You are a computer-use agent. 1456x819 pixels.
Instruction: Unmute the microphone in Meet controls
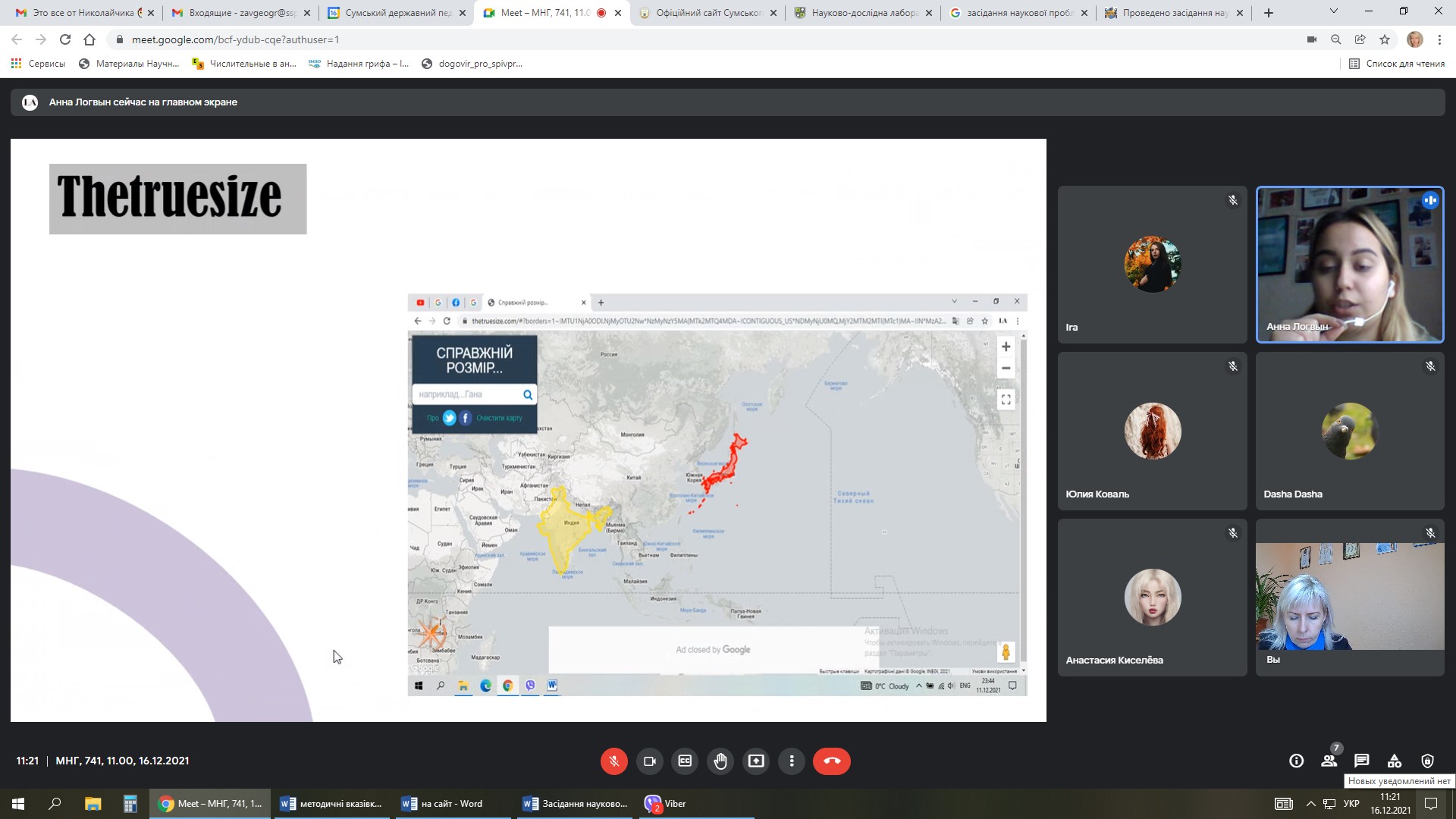point(613,761)
